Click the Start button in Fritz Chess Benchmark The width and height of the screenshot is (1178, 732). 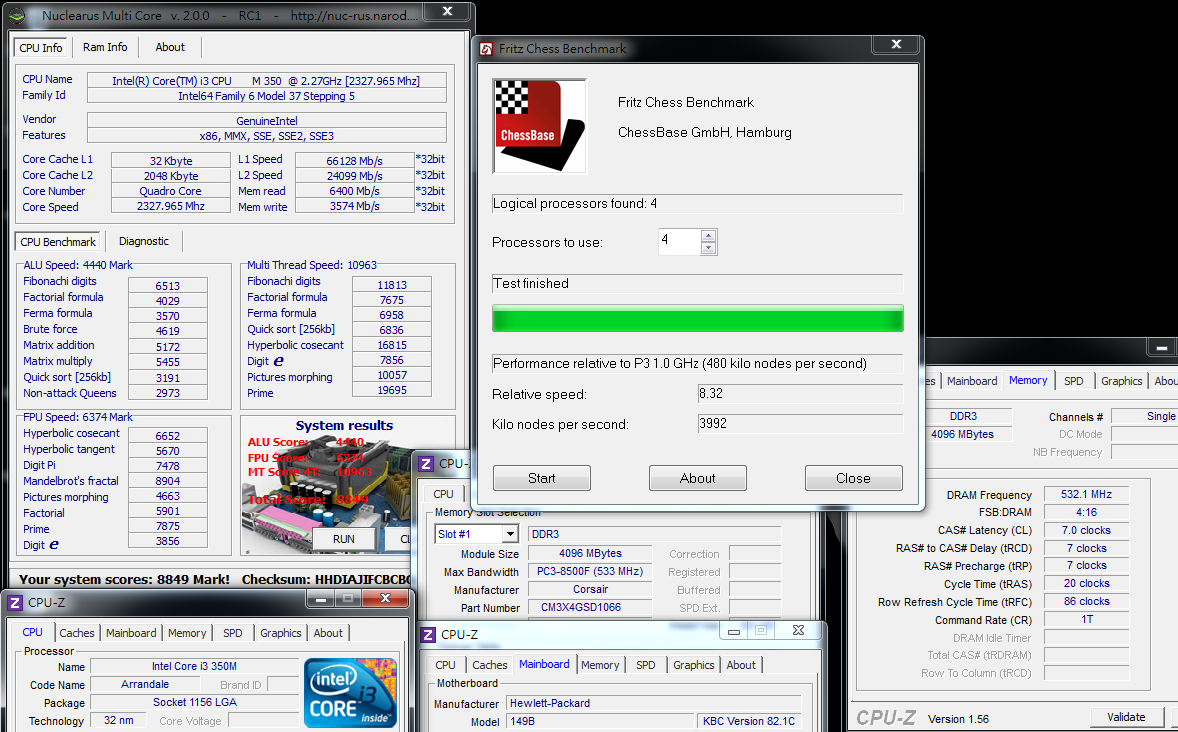click(x=542, y=478)
